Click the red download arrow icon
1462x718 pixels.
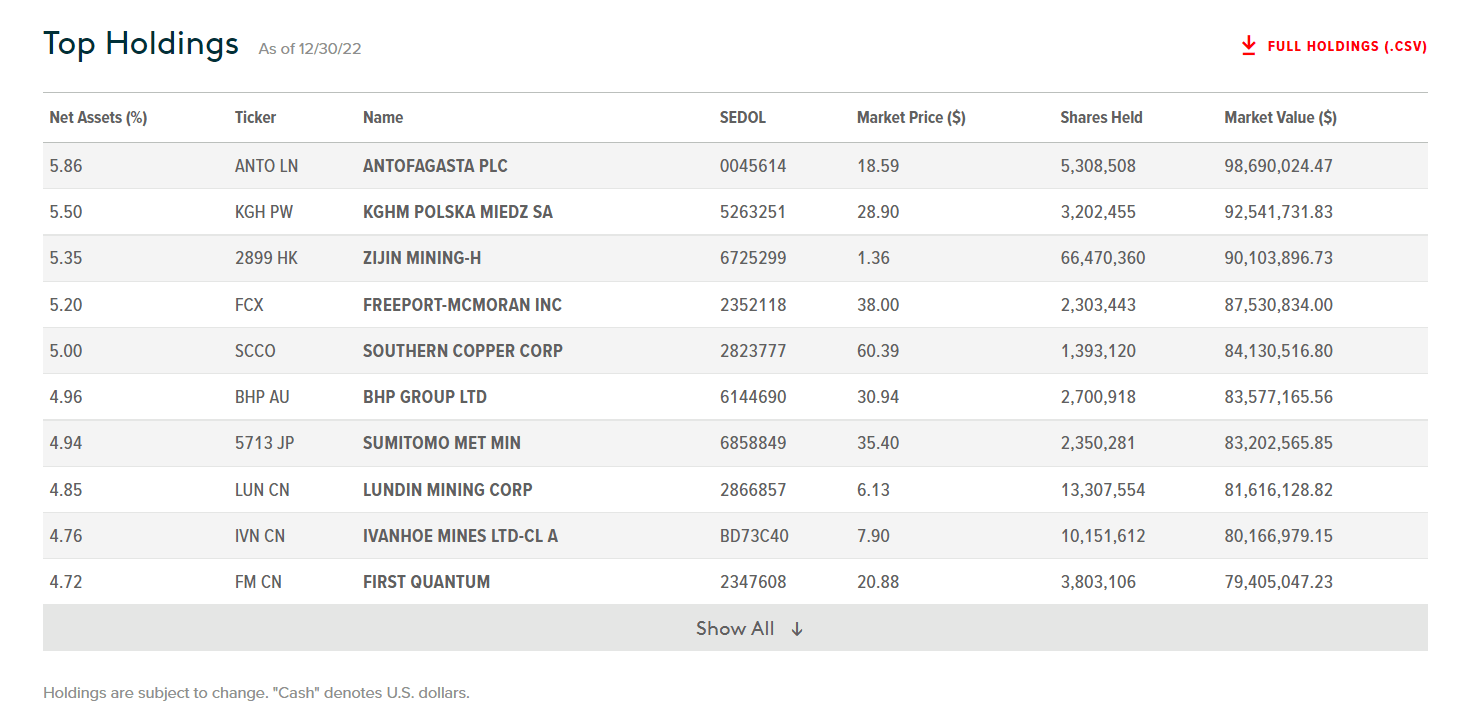pyautogui.click(x=1248, y=46)
